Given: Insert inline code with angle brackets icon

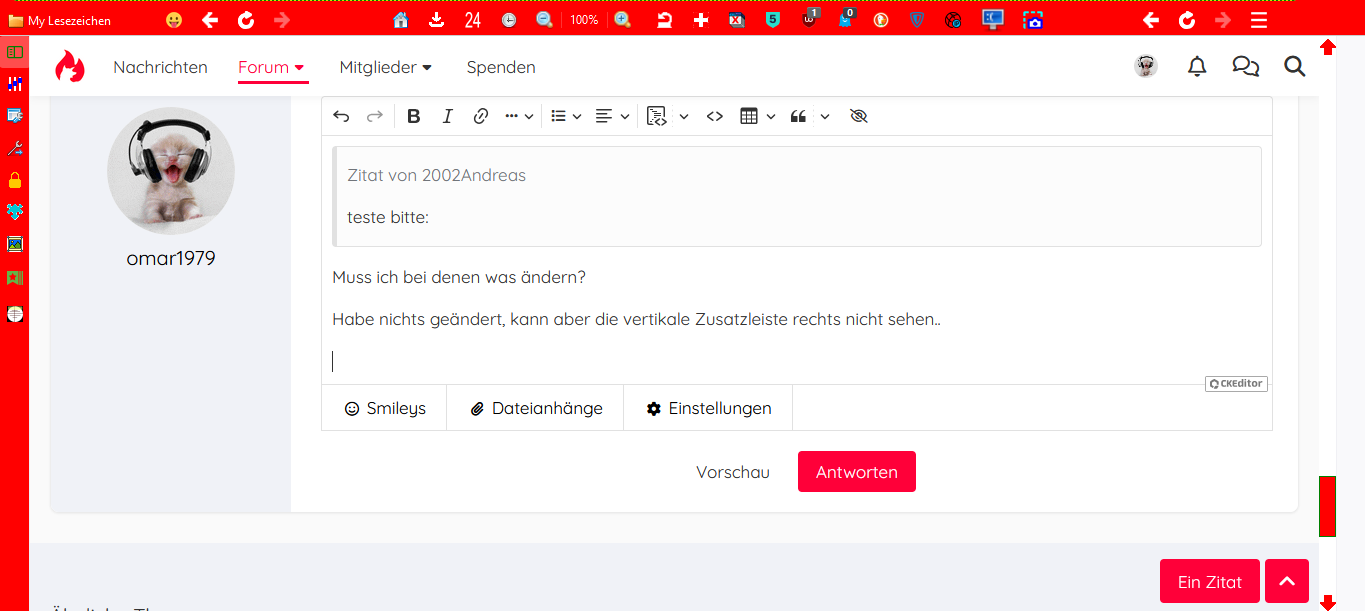Looking at the screenshot, I should pyautogui.click(x=714, y=116).
